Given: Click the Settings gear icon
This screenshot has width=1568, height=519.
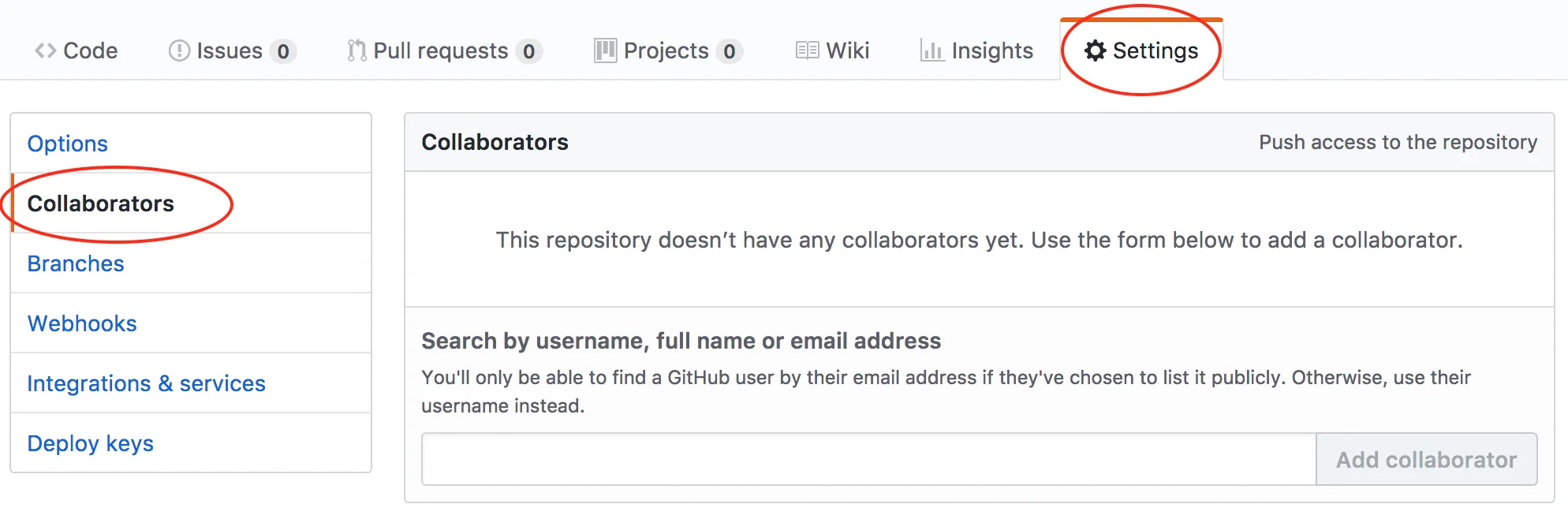Looking at the screenshot, I should coord(1095,51).
